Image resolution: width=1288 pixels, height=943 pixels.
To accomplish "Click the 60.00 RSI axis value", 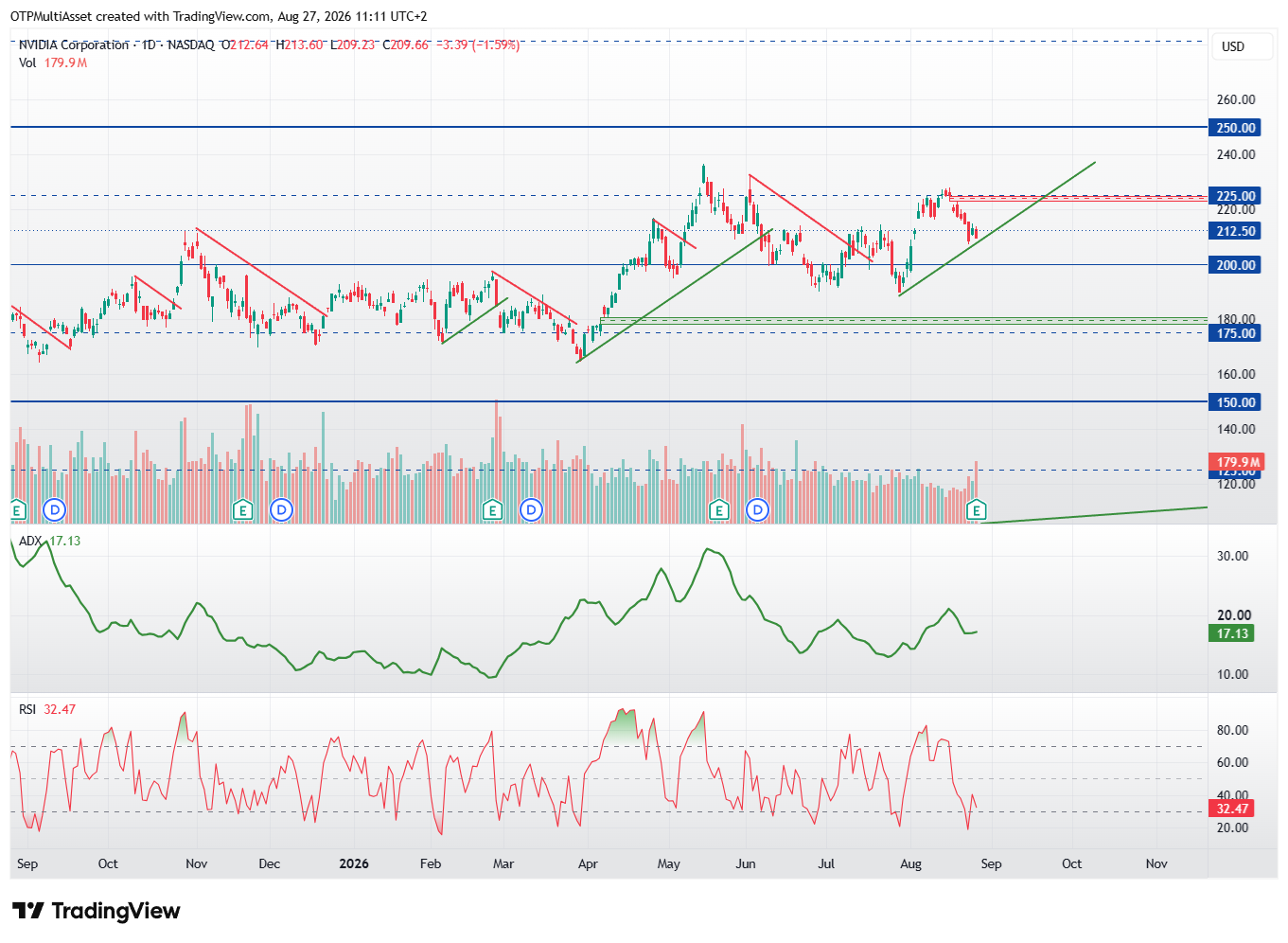I will coord(1232,762).
